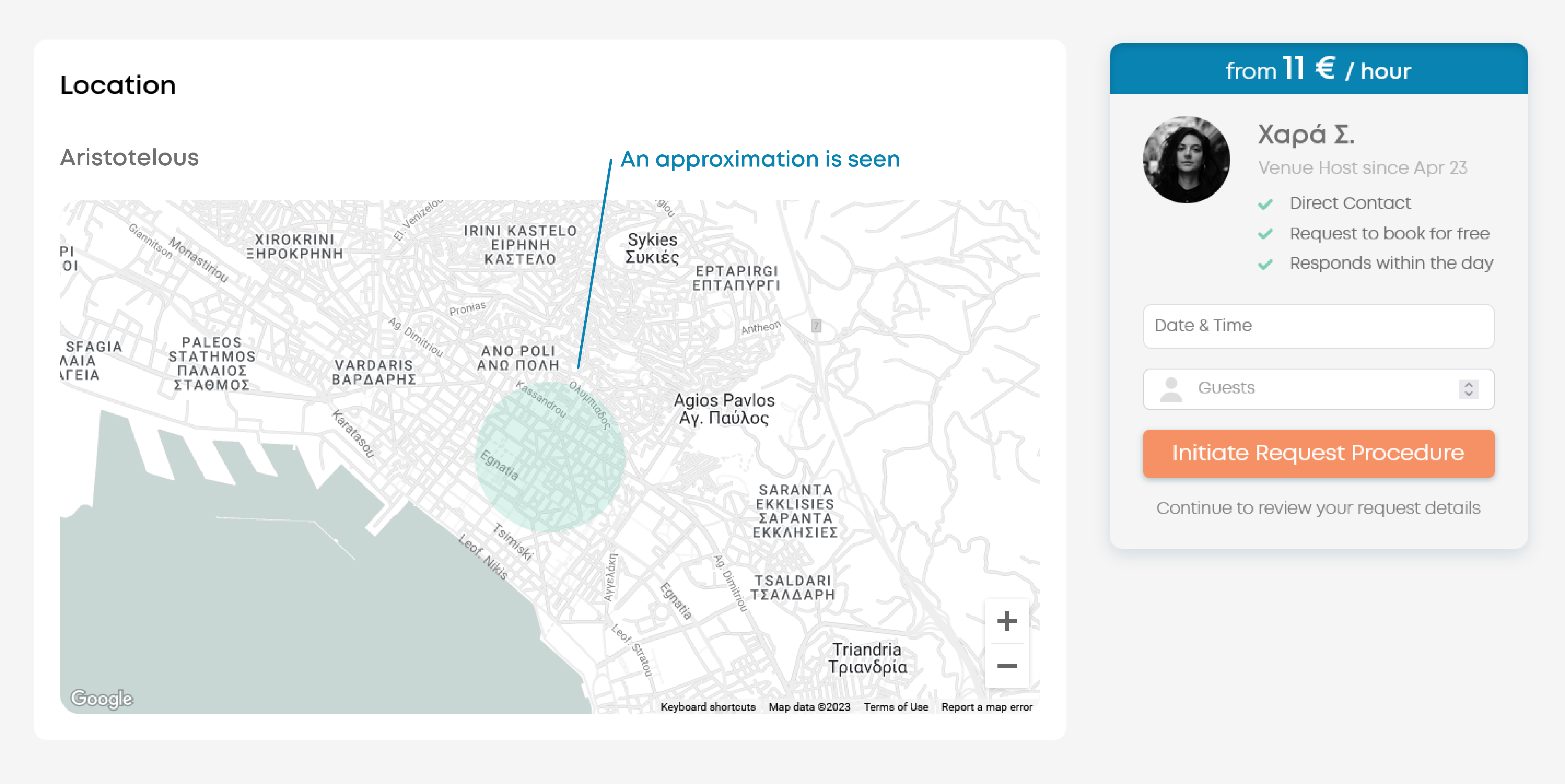Click the green approximate location circle
The image size is (1565, 784).
550,457
